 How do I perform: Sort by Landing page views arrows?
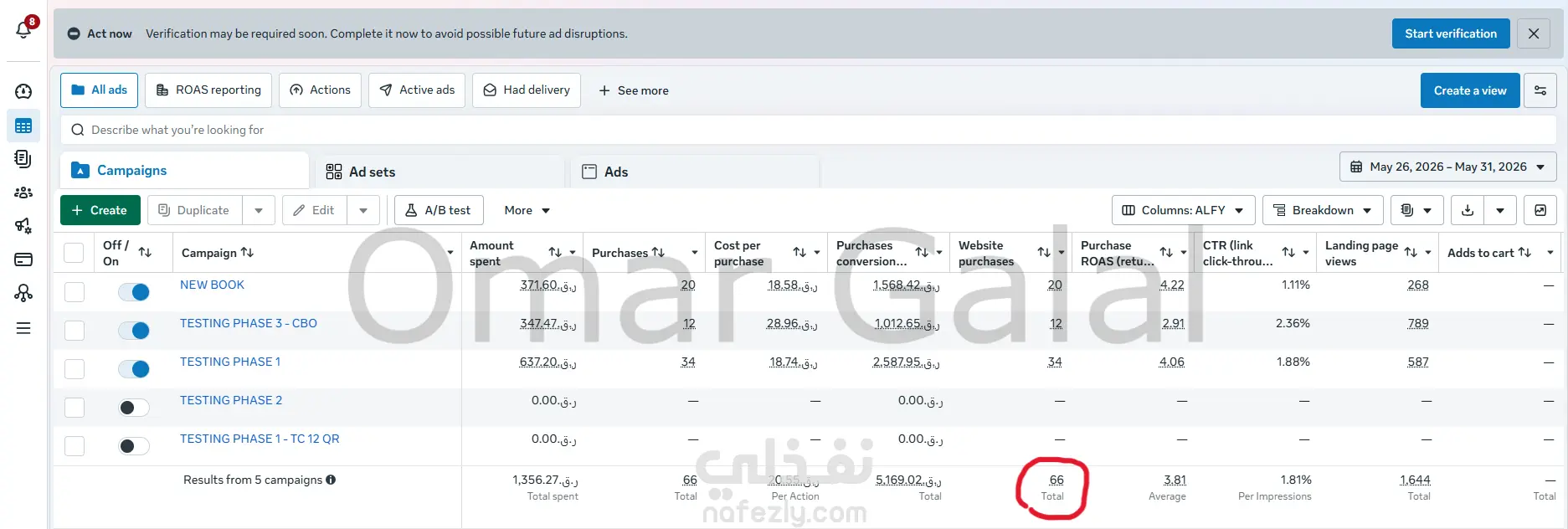tap(1411, 253)
